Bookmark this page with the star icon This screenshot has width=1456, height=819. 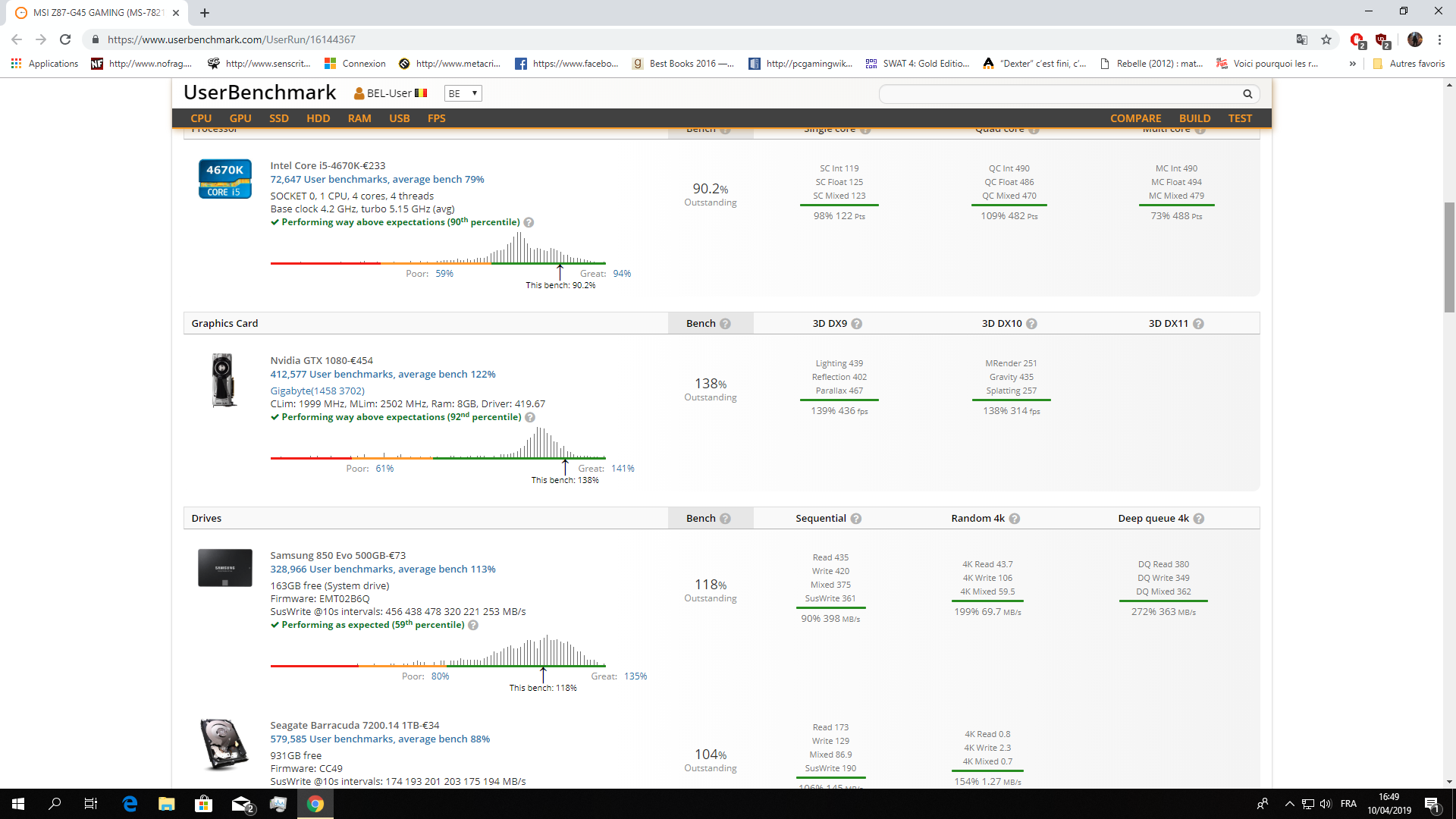(1326, 39)
